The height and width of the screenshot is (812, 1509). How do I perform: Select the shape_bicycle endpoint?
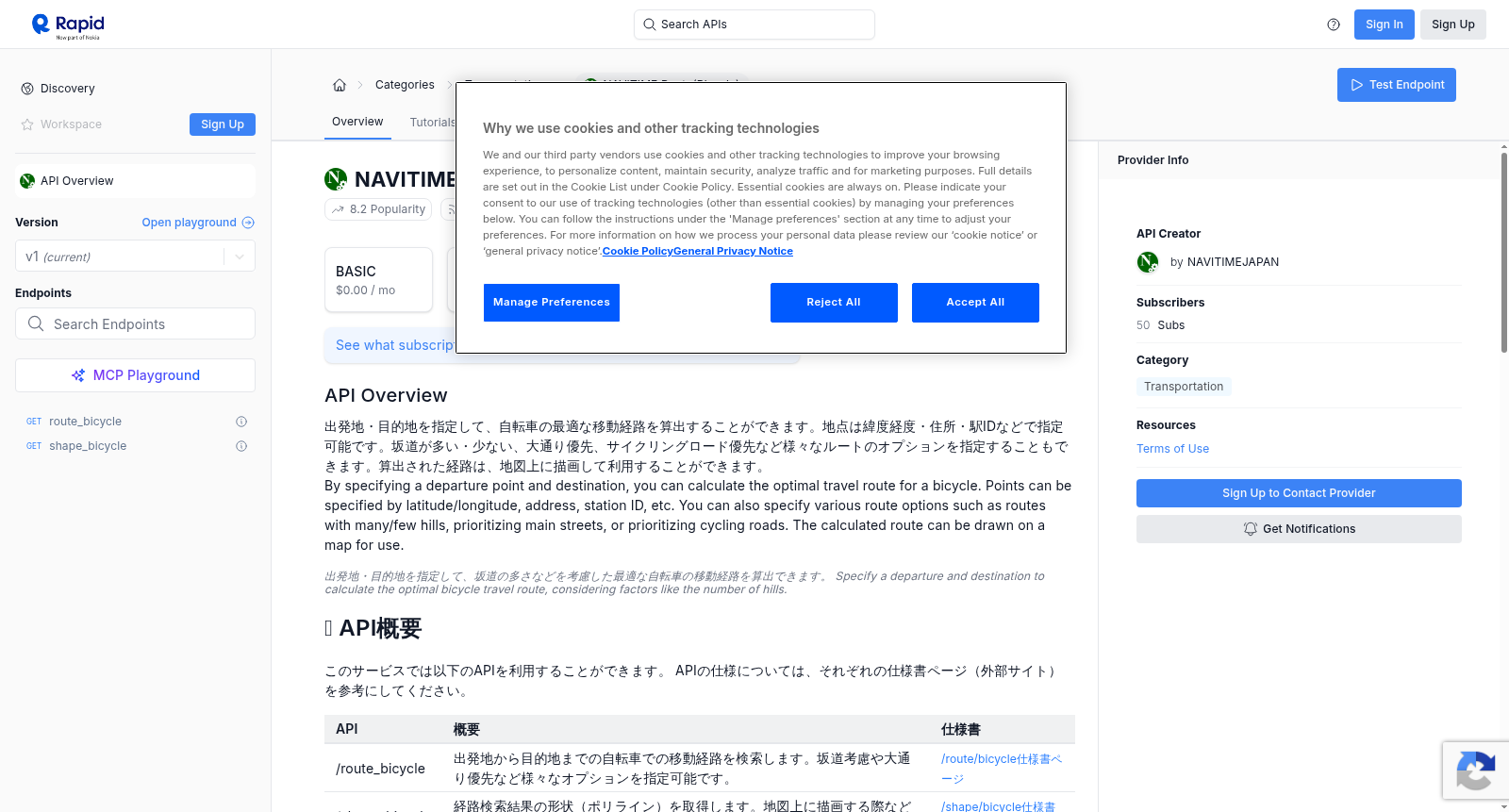pyautogui.click(x=88, y=446)
